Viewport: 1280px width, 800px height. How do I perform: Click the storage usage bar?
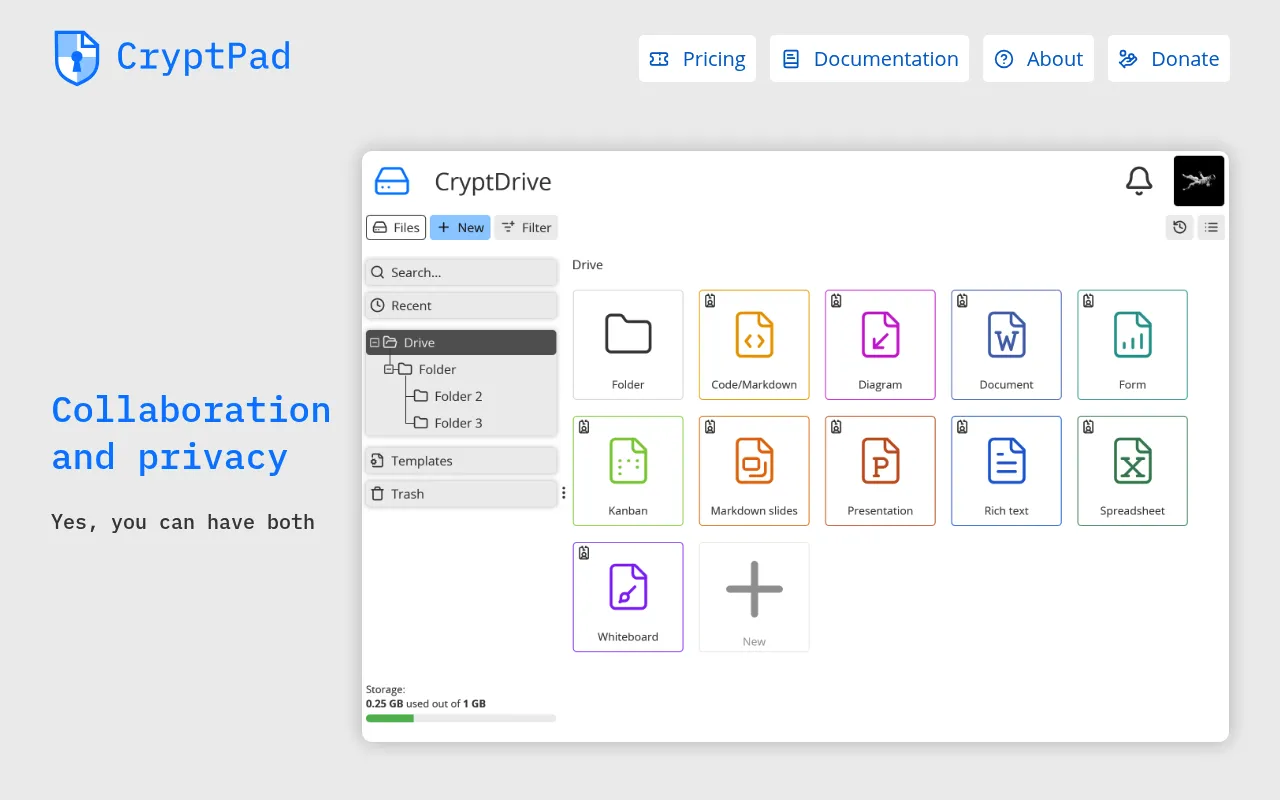461,718
